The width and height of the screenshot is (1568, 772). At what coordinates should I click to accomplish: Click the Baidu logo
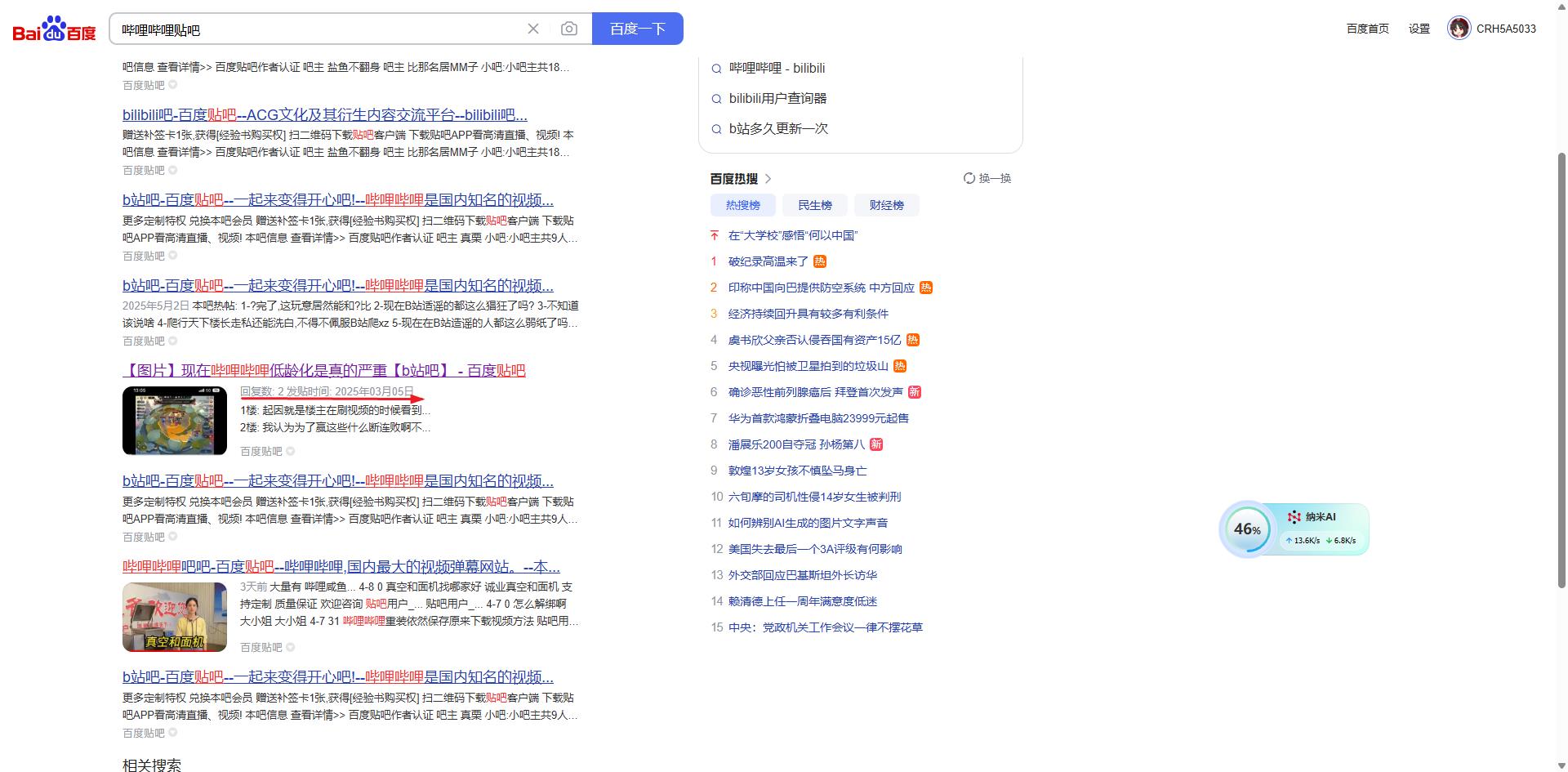click(54, 29)
